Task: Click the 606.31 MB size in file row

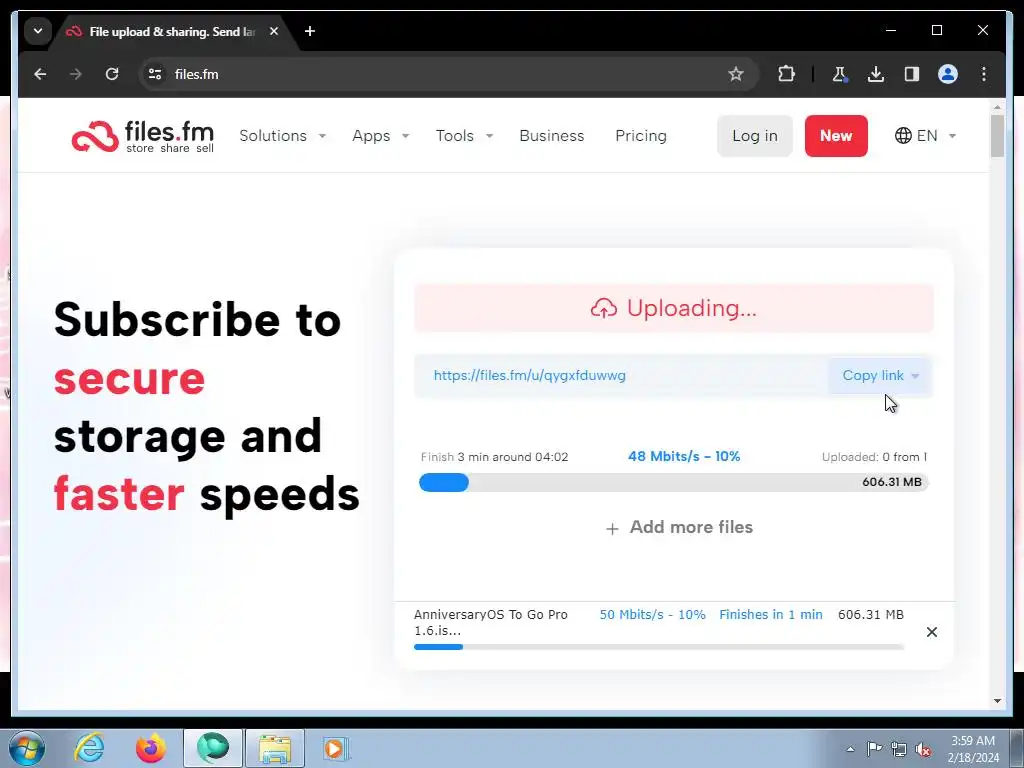Action: pos(871,615)
